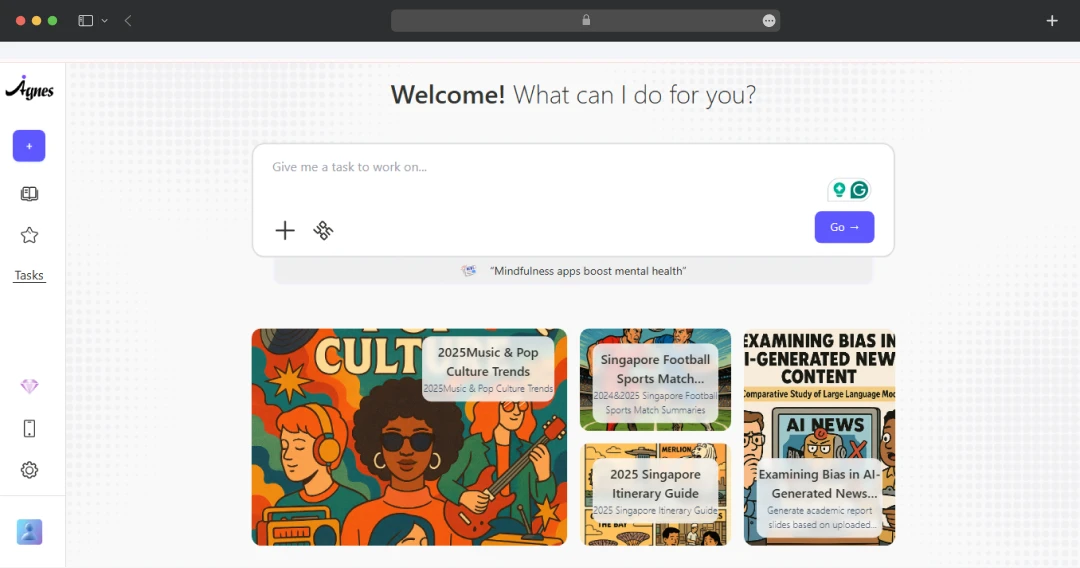Click the green lightbulb extension icon
Viewport: 1080px width, 568px height.
click(x=839, y=189)
